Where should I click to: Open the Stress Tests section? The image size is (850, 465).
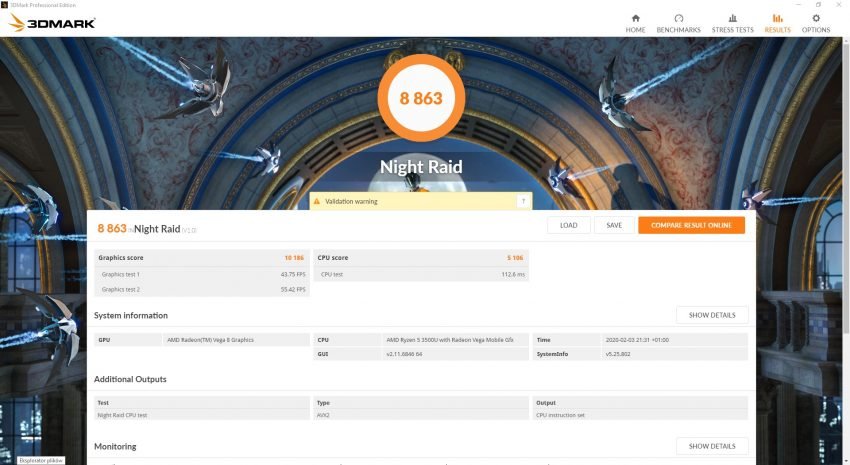click(x=732, y=24)
